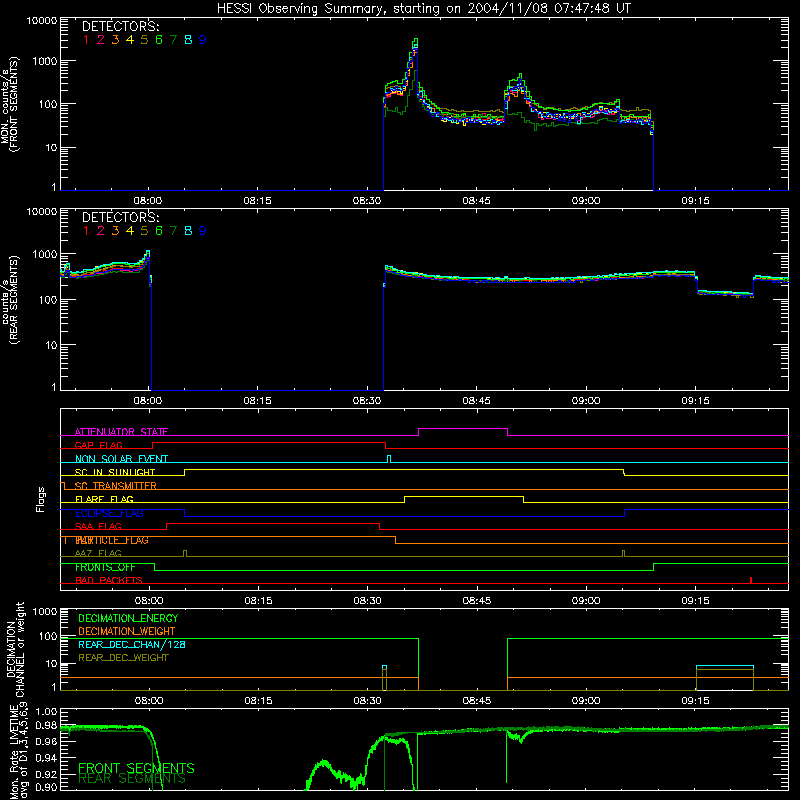800x800 pixels.
Task: Click the REAR SEGMENTS counts/s axis title
Action: click(10, 300)
